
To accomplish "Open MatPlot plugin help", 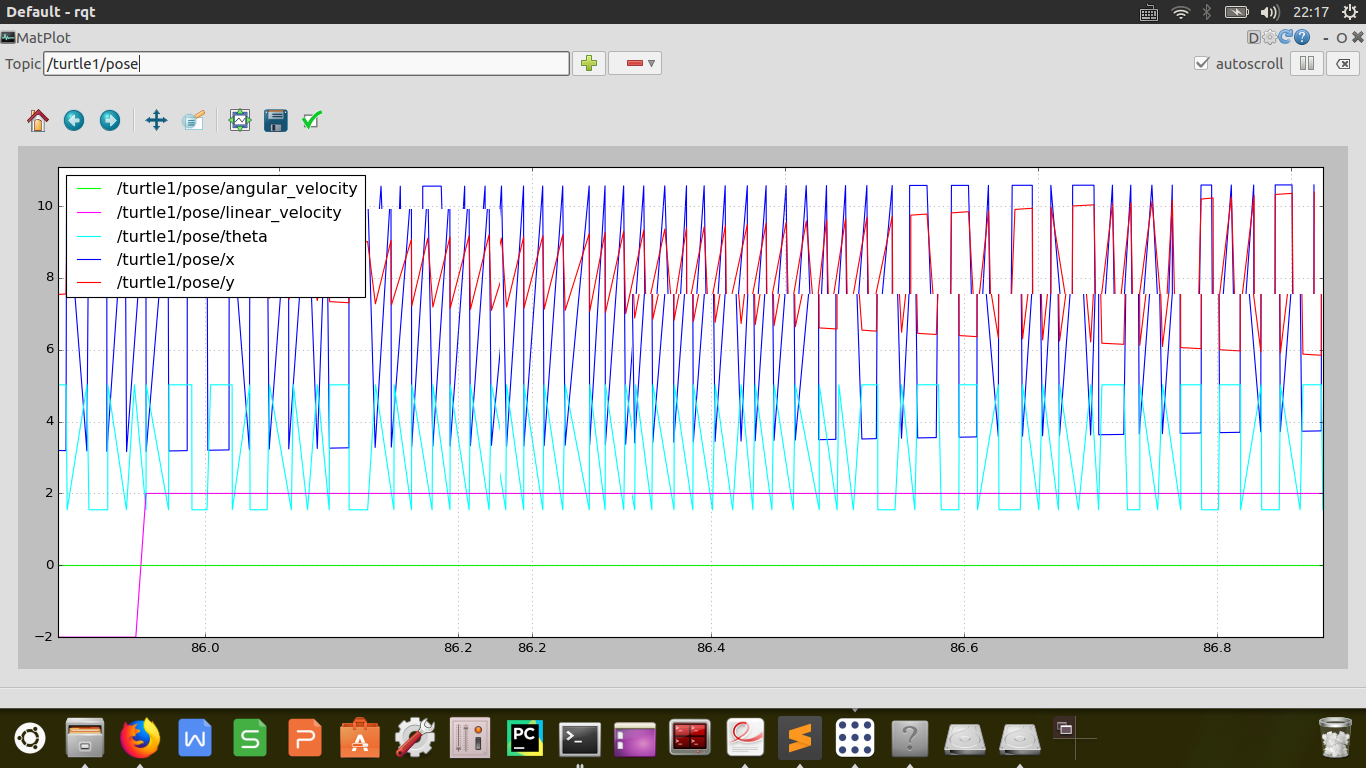I will (x=1302, y=38).
